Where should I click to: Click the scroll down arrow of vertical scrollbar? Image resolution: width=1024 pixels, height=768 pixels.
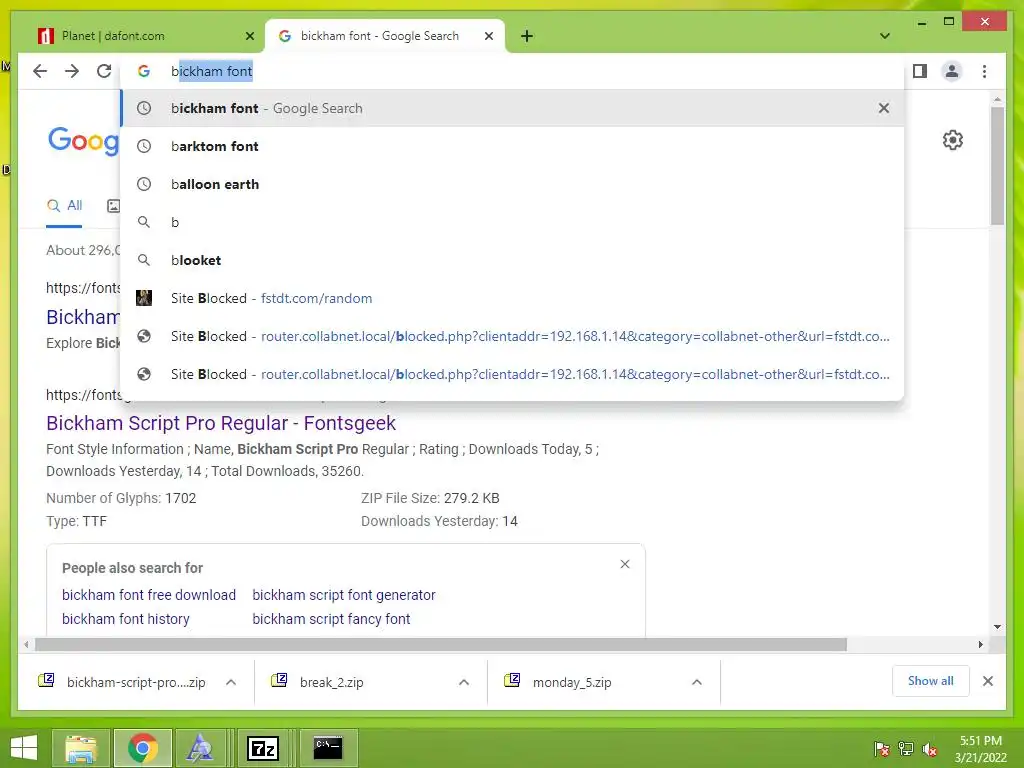[x=997, y=627]
